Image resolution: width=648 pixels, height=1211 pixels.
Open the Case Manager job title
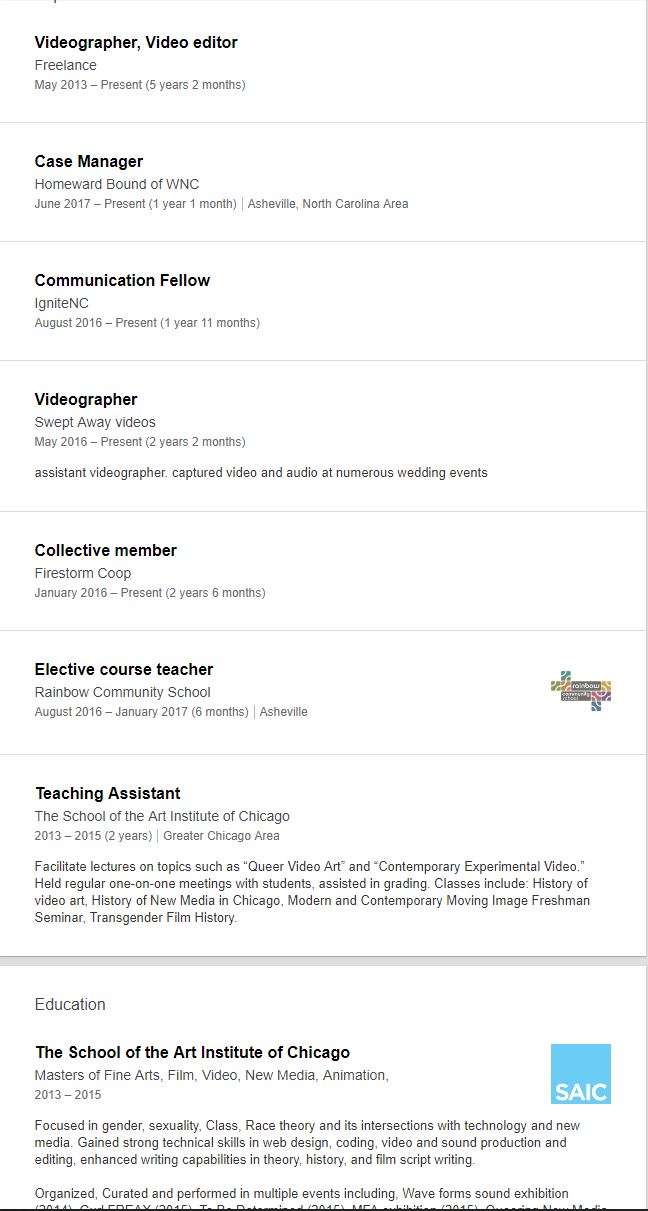pos(89,161)
